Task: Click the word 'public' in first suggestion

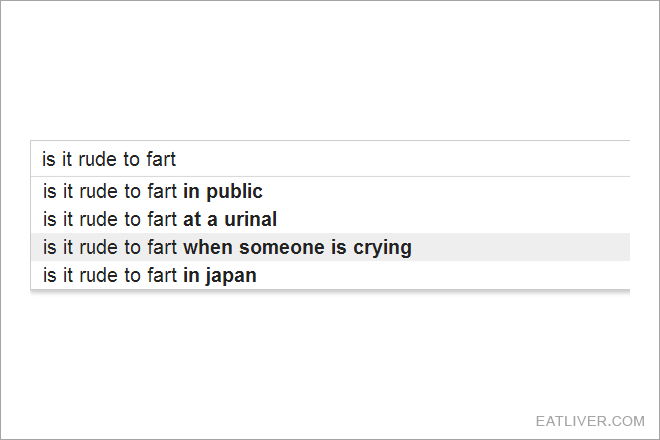Action: point(234,192)
